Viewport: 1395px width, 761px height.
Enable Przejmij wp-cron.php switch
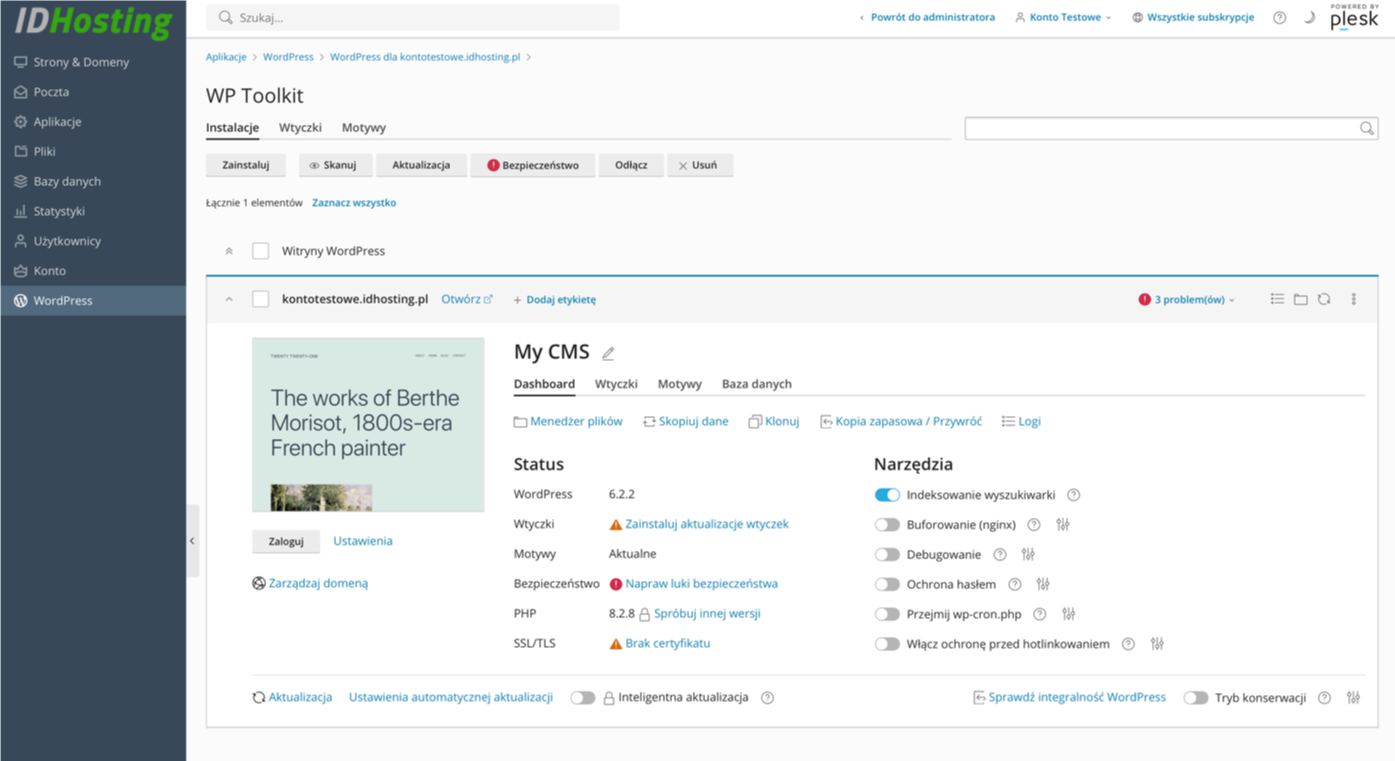tap(887, 614)
